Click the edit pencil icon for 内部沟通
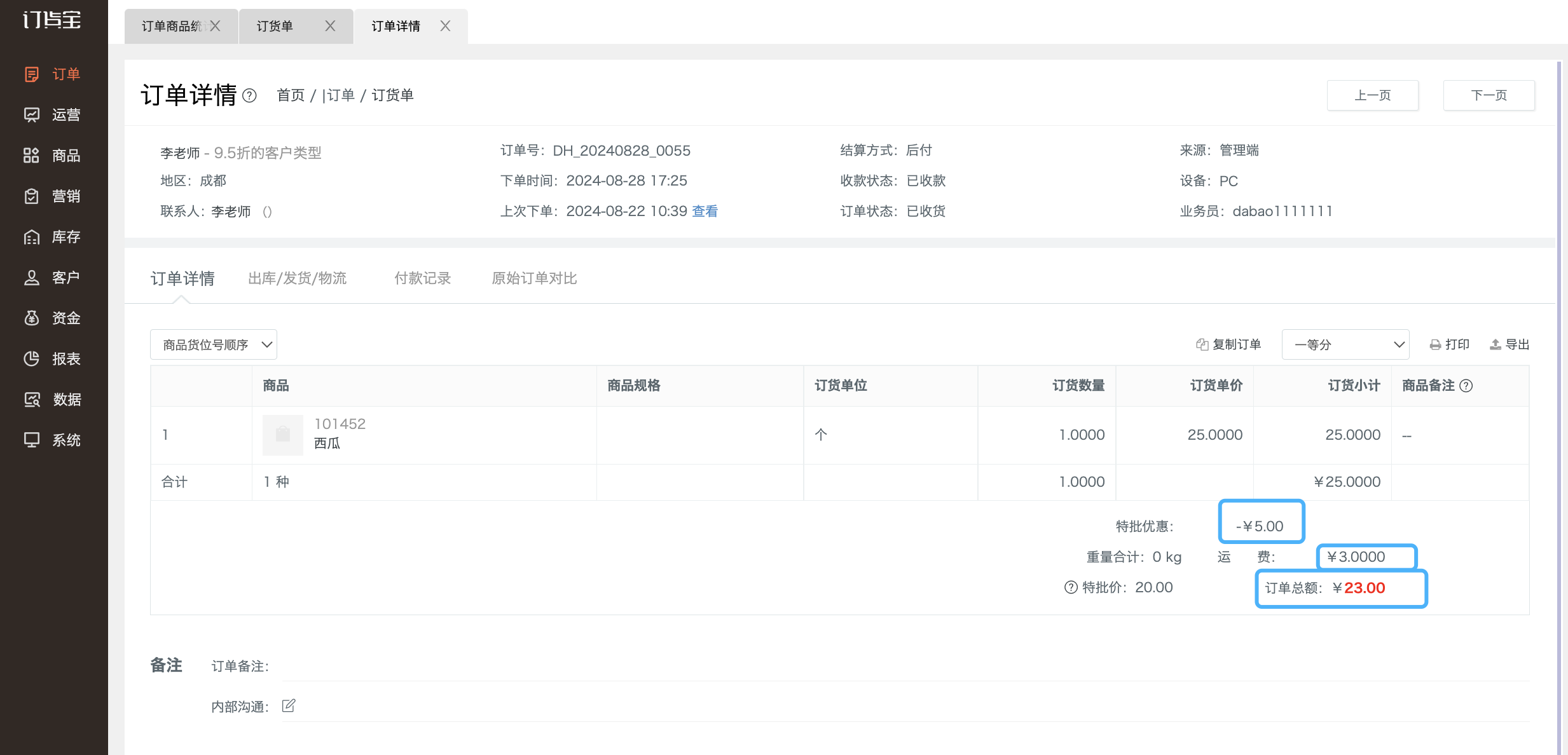1568x755 pixels. (289, 705)
